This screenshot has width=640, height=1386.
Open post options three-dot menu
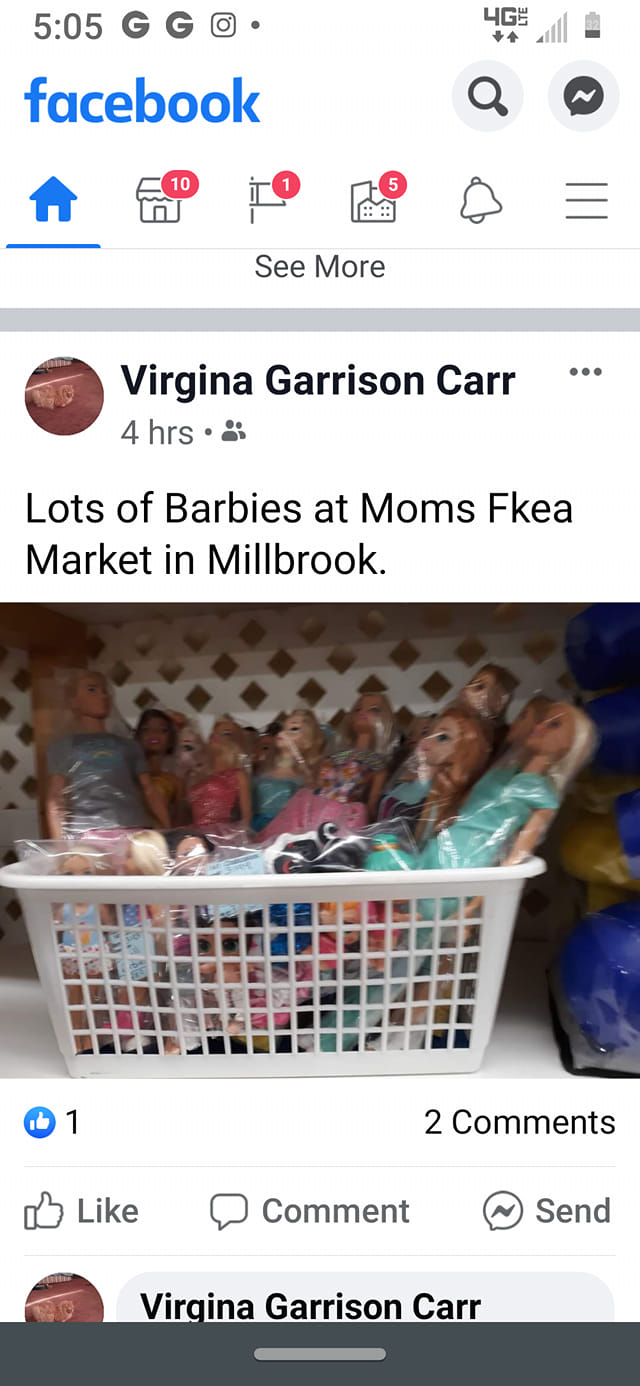(585, 372)
